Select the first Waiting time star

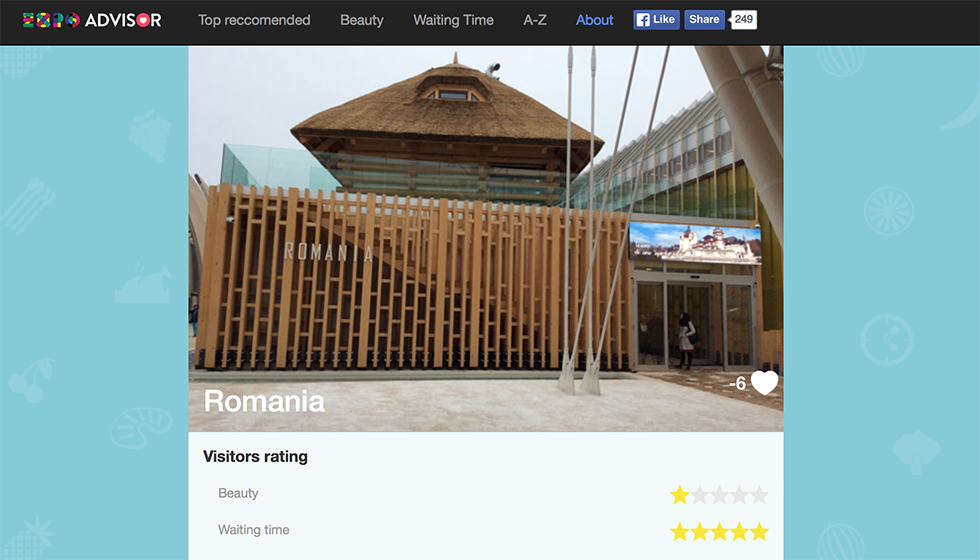pos(679,532)
